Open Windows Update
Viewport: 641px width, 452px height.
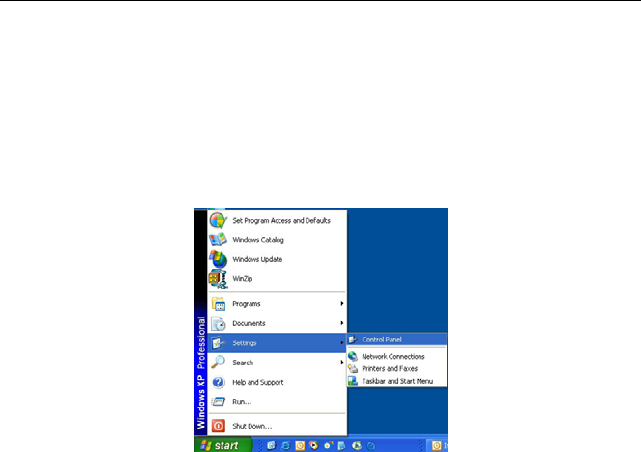[x=277, y=260]
